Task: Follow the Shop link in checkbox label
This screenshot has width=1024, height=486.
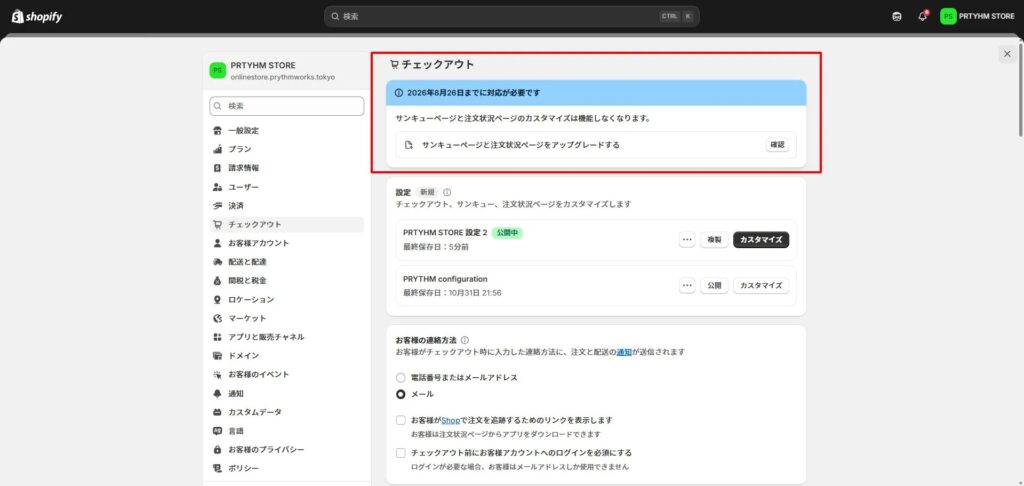Action: (x=451, y=420)
